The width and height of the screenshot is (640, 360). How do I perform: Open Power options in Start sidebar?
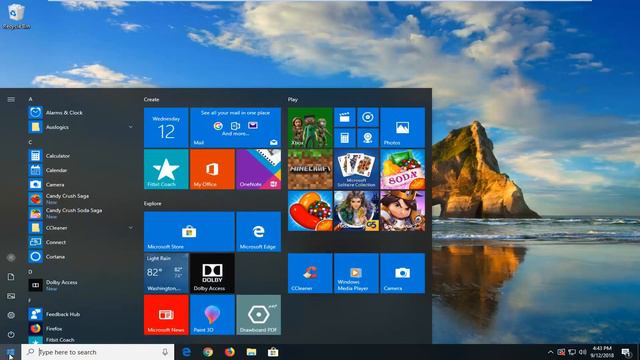coord(11,334)
